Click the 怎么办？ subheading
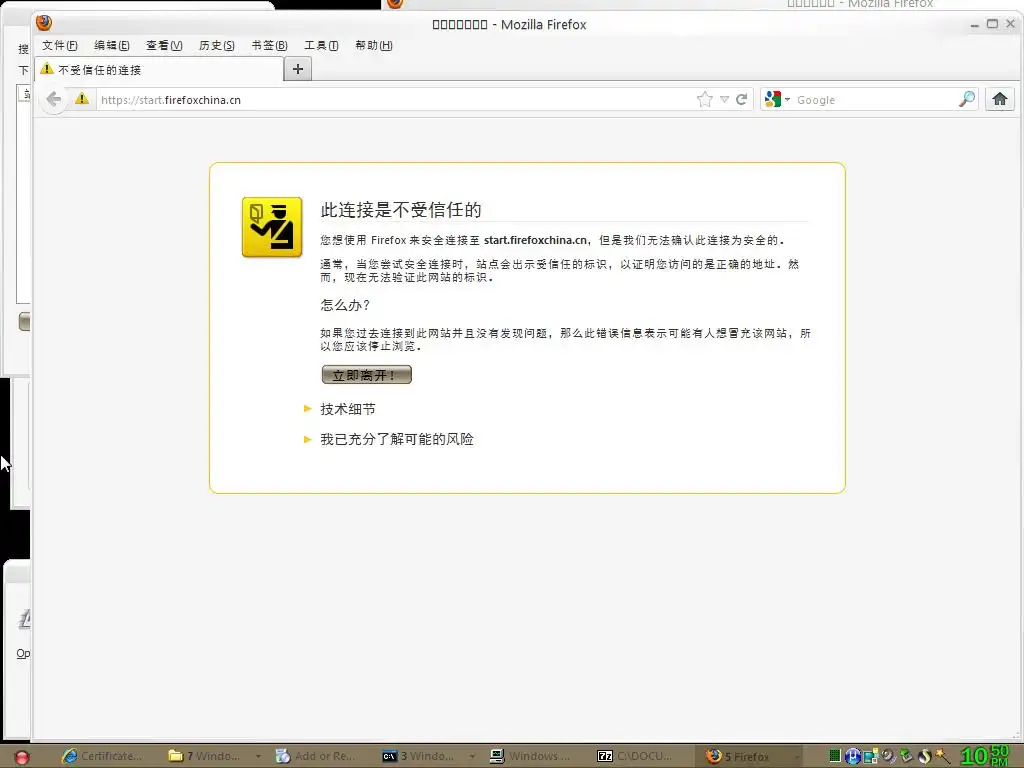This screenshot has width=1024, height=768. click(x=345, y=305)
